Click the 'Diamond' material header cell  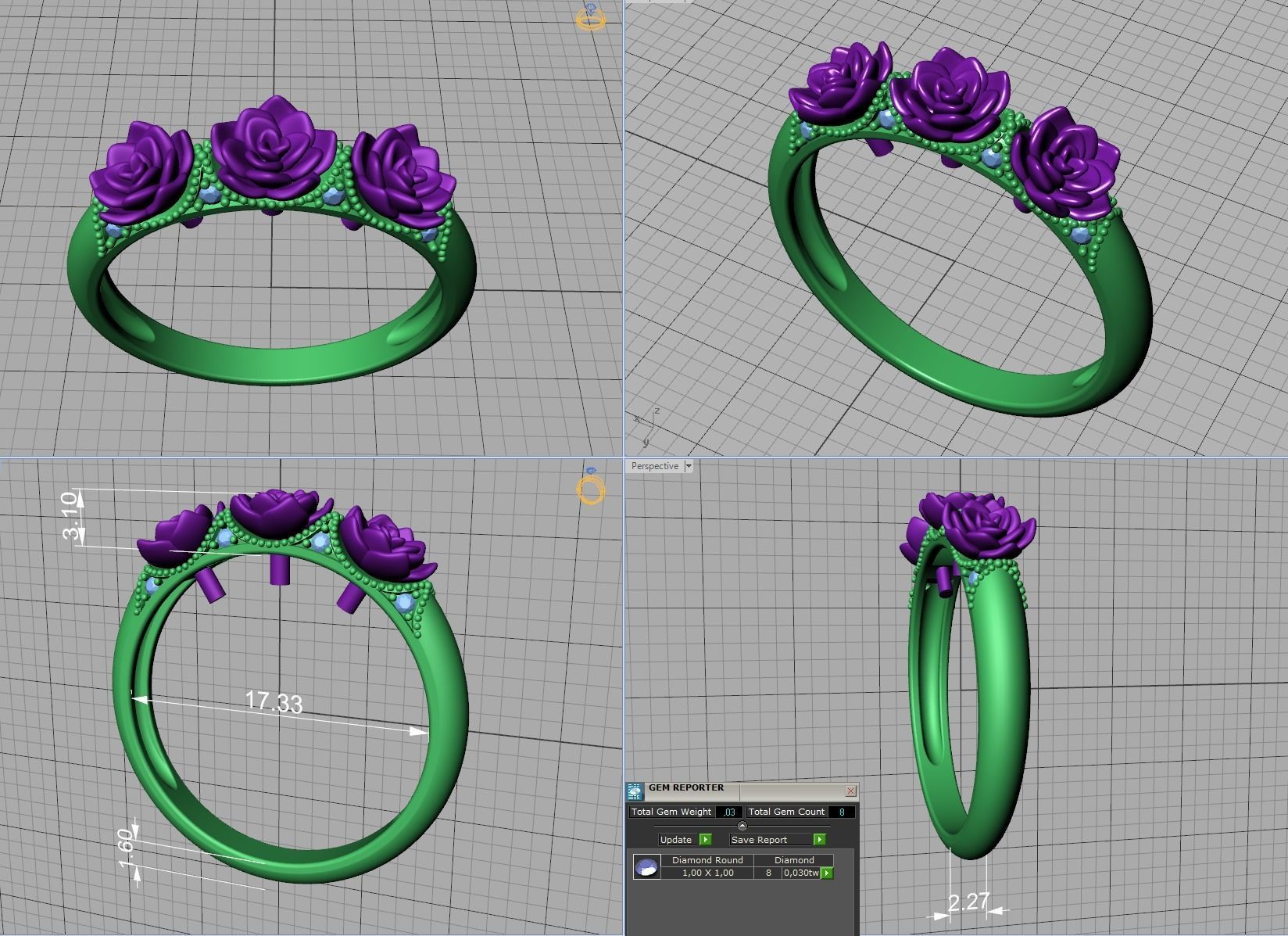click(x=794, y=859)
